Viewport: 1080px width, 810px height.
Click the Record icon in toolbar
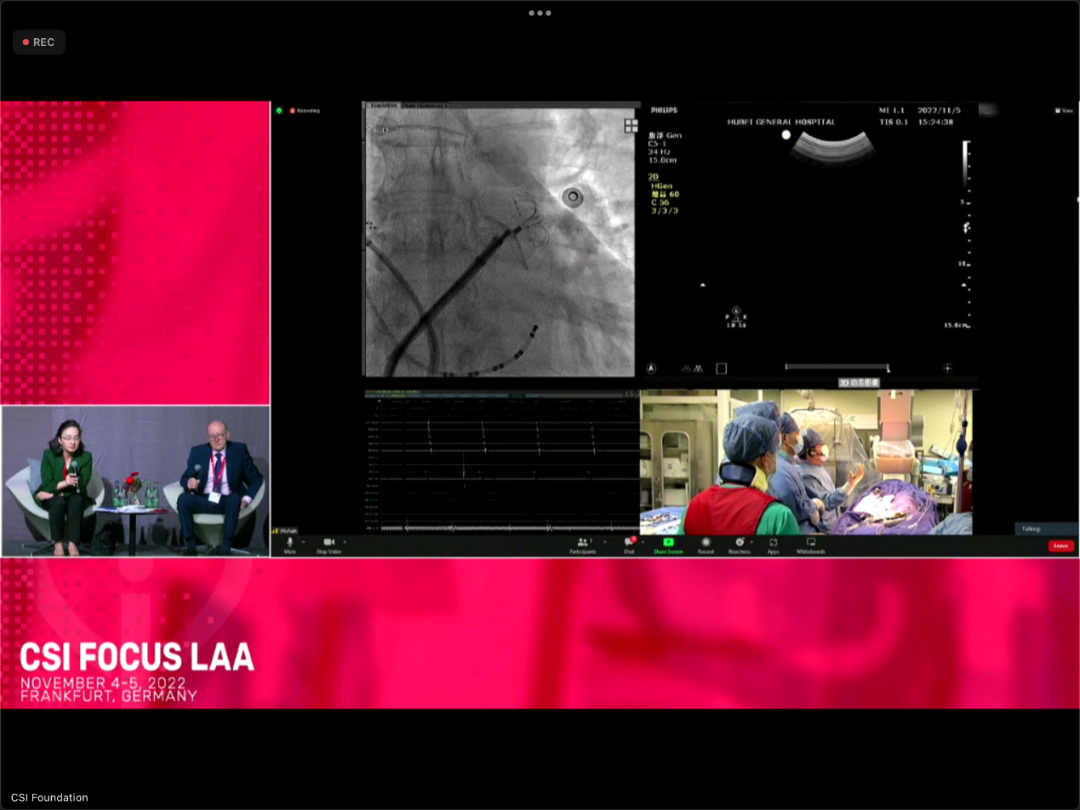pos(706,542)
